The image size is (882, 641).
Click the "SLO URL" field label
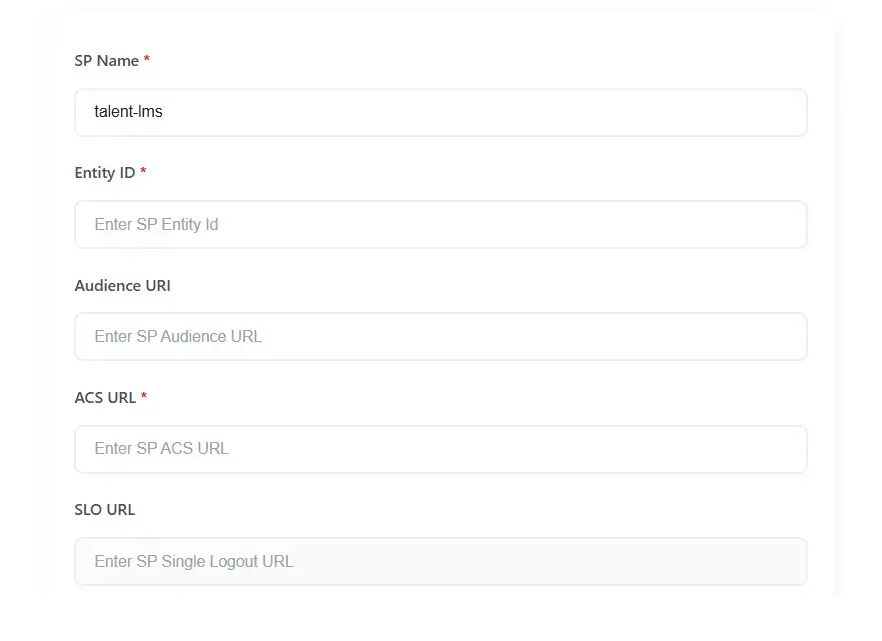(104, 509)
